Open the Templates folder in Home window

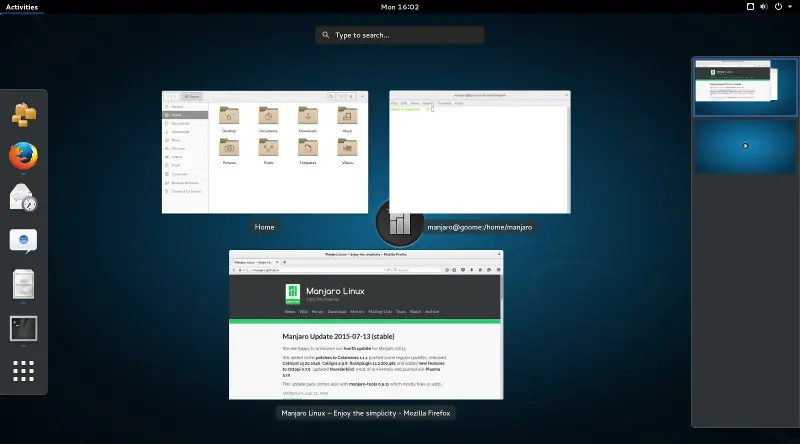coord(308,151)
